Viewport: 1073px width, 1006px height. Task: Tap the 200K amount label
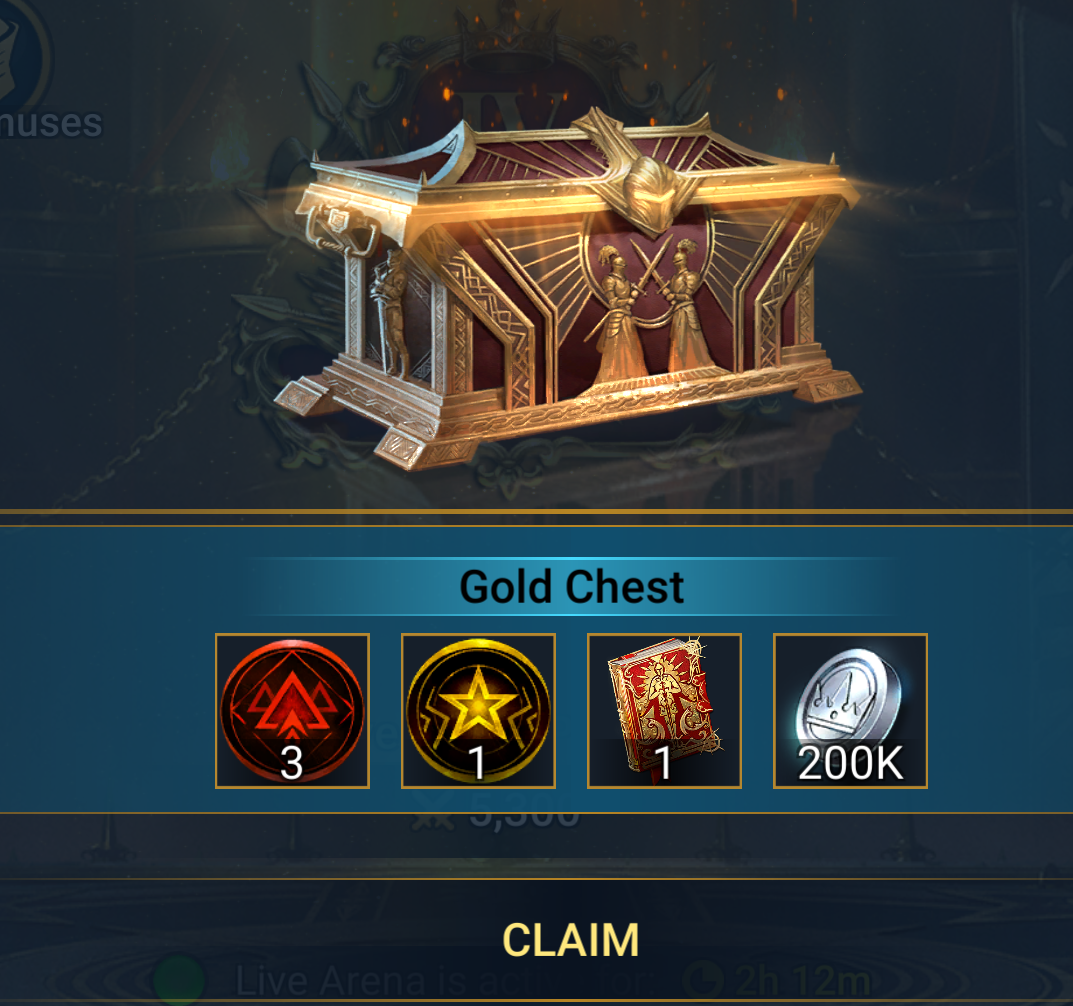pyautogui.click(x=851, y=763)
